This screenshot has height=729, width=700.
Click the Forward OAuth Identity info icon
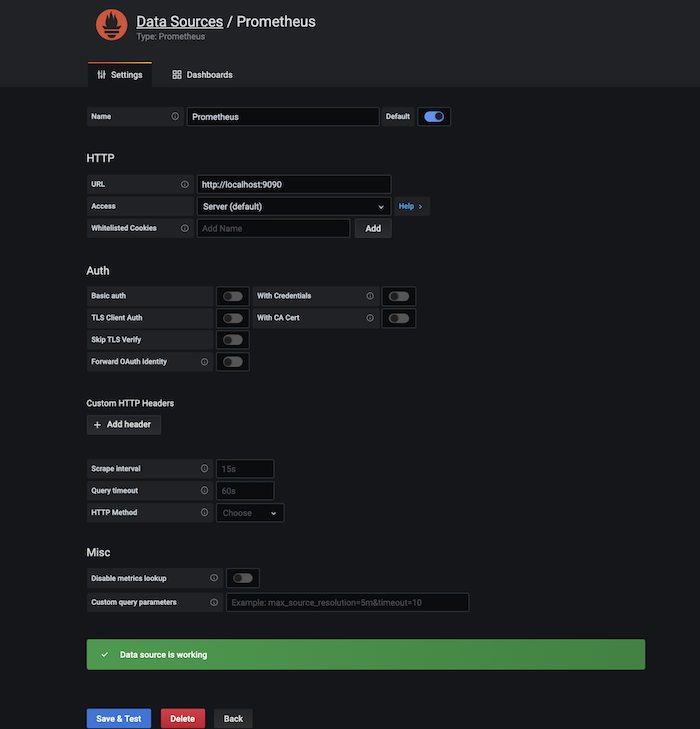tap(204, 361)
